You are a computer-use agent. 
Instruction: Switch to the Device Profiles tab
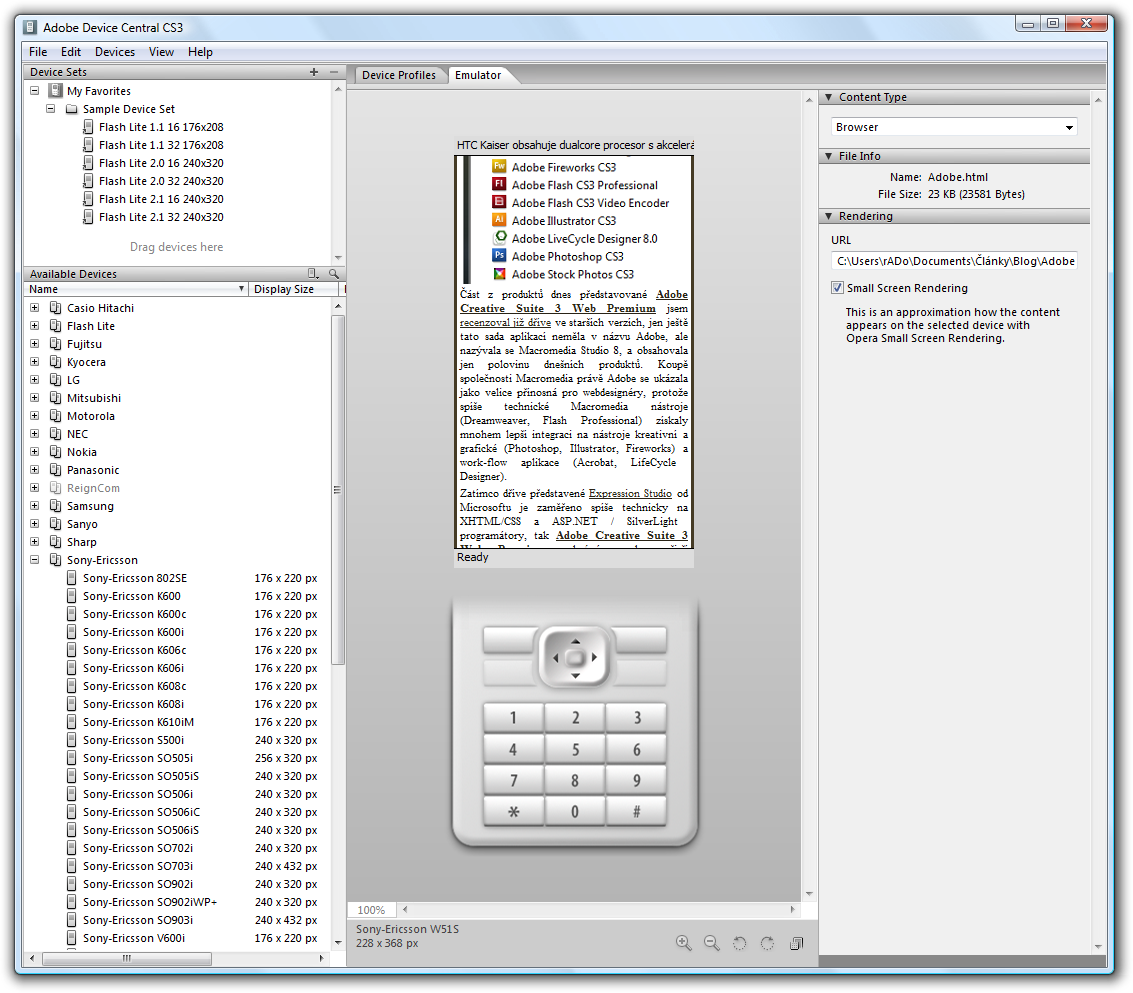click(x=399, y=75)
